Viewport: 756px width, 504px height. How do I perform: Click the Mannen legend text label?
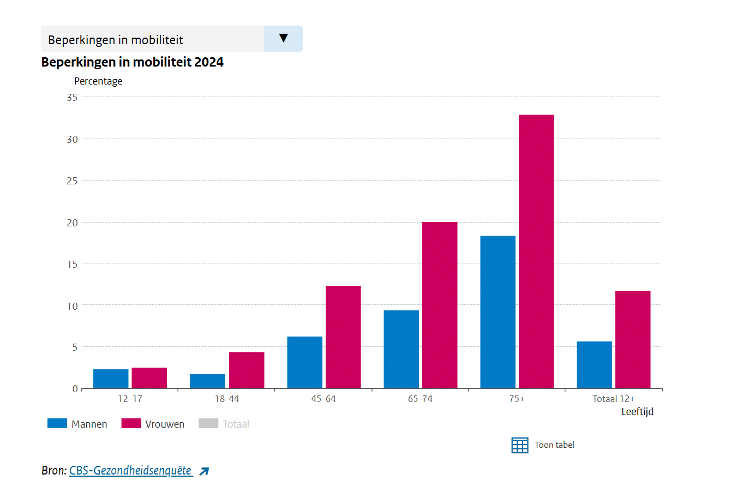click(89, 424)
